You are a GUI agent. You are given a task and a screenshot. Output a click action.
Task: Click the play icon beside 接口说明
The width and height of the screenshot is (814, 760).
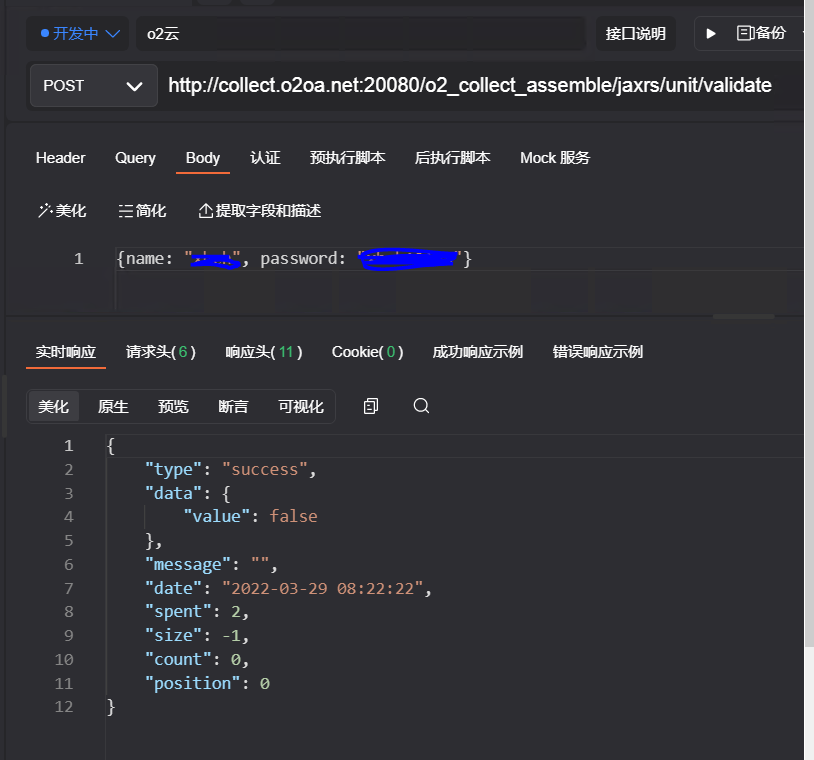711,33
